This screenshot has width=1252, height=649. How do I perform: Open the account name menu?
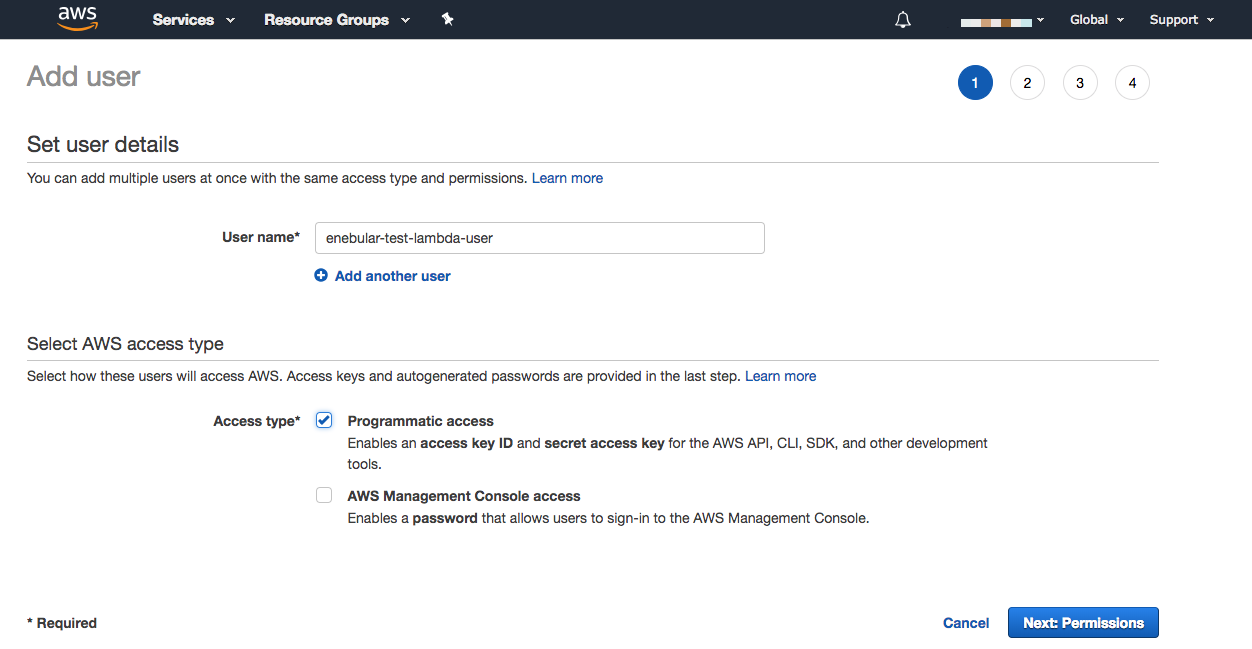coord(1002,20)
